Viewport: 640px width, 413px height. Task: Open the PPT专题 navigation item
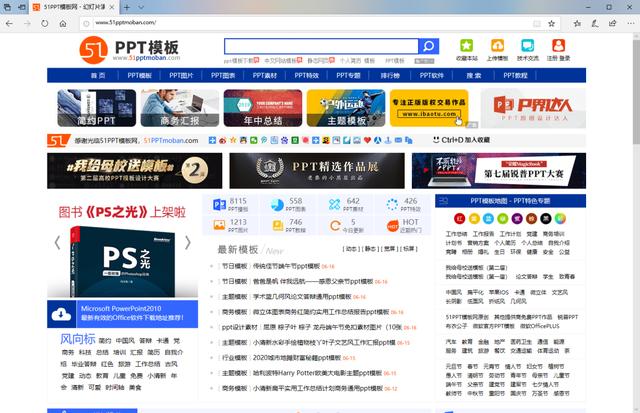pyautogui.click(x=348, y=75)
